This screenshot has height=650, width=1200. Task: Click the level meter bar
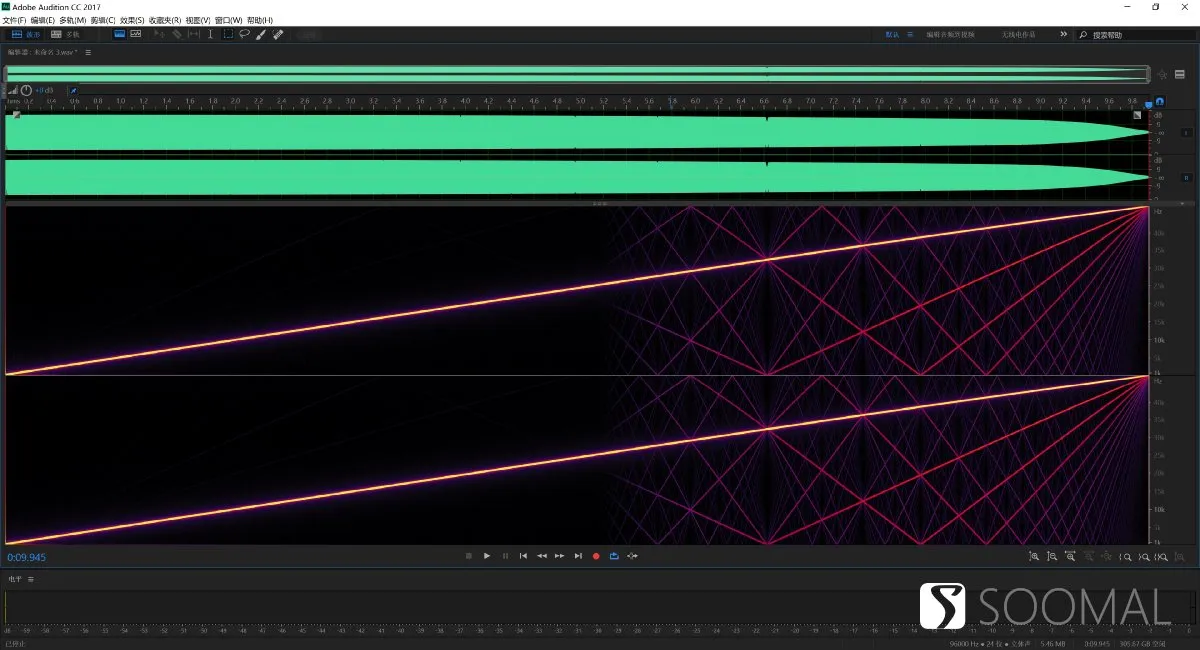600,608
